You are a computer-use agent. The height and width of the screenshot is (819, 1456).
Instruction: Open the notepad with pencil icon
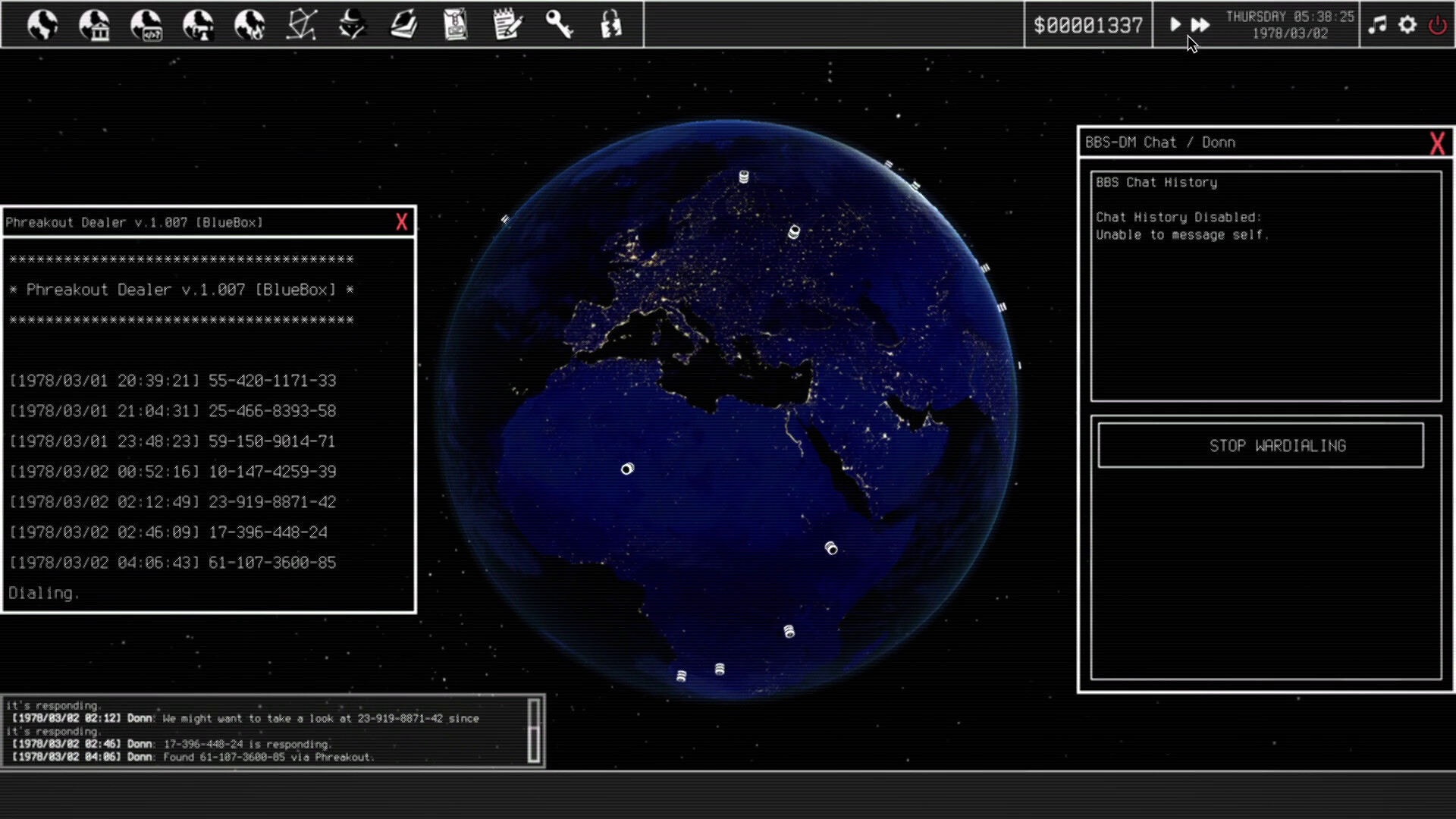(x=507, y=25)
